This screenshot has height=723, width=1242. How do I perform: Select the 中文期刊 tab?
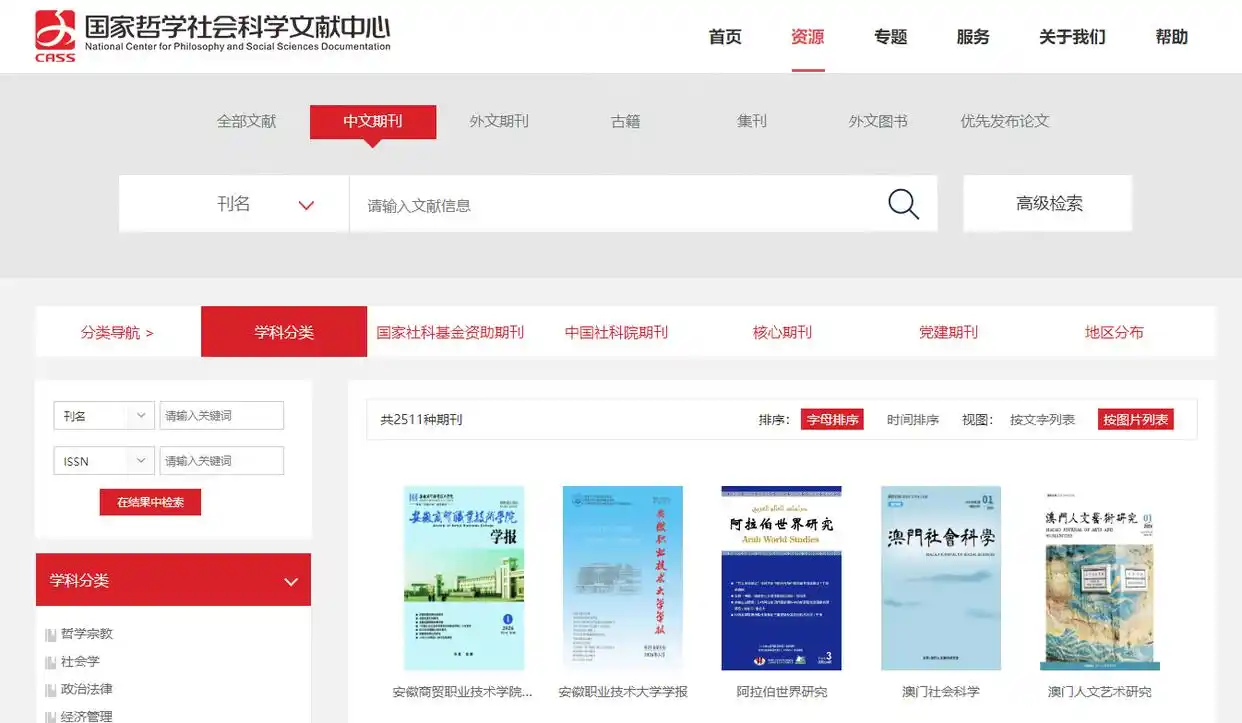[x=373, y=122]
